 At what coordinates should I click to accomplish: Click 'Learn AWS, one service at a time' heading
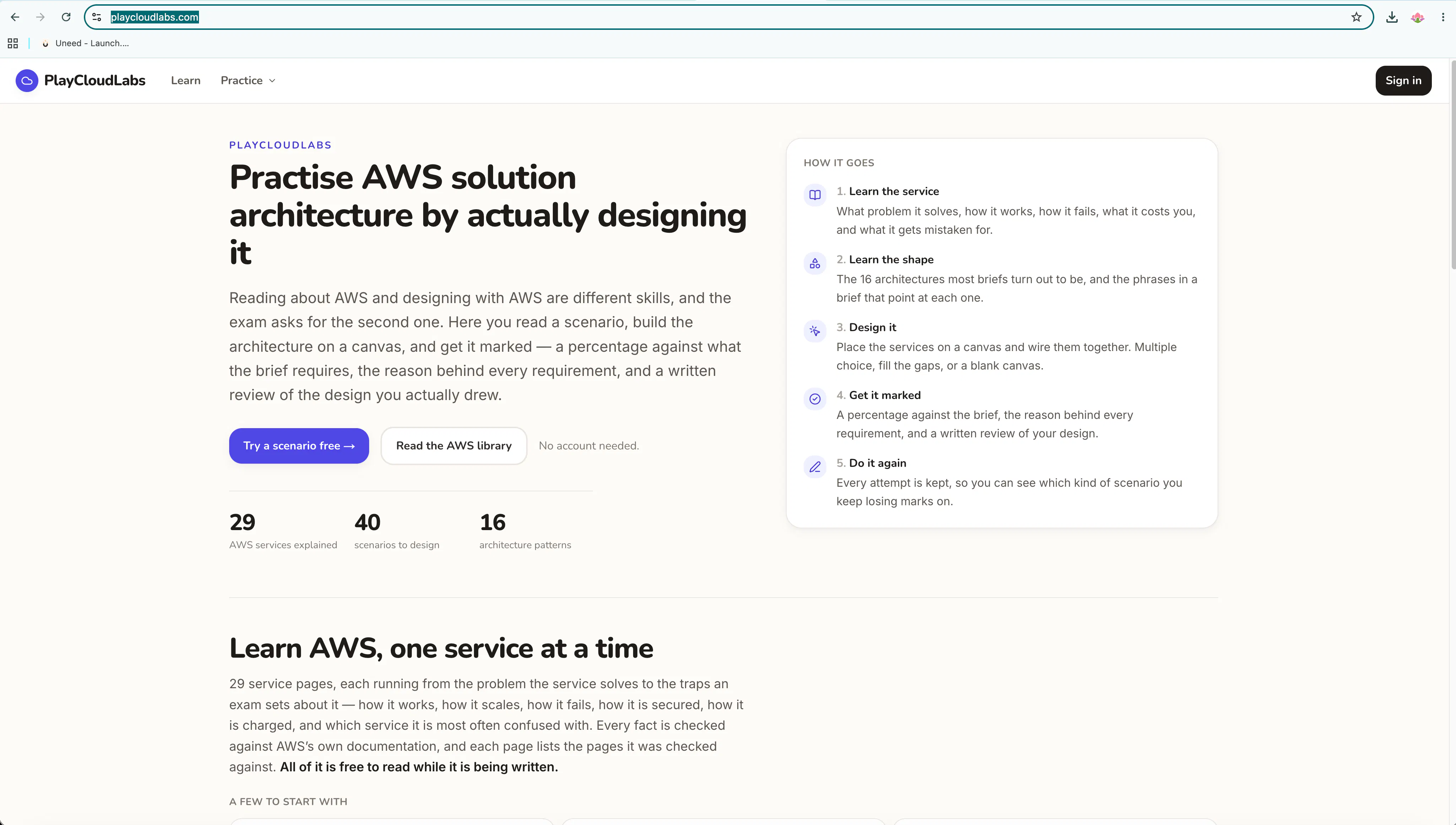pos(441,648)
